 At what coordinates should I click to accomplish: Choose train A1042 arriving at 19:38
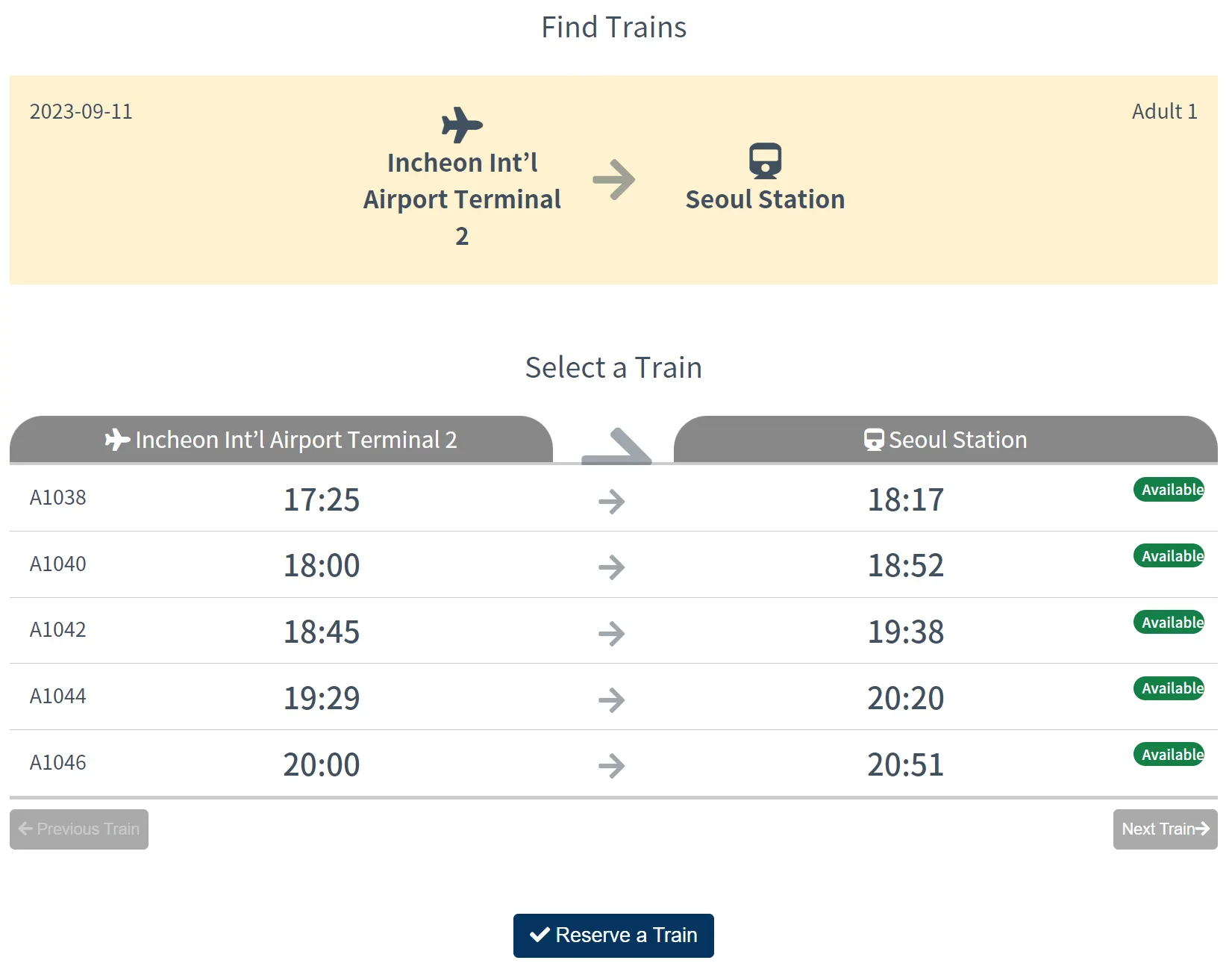pyautogui.click(x=905, y=632)
